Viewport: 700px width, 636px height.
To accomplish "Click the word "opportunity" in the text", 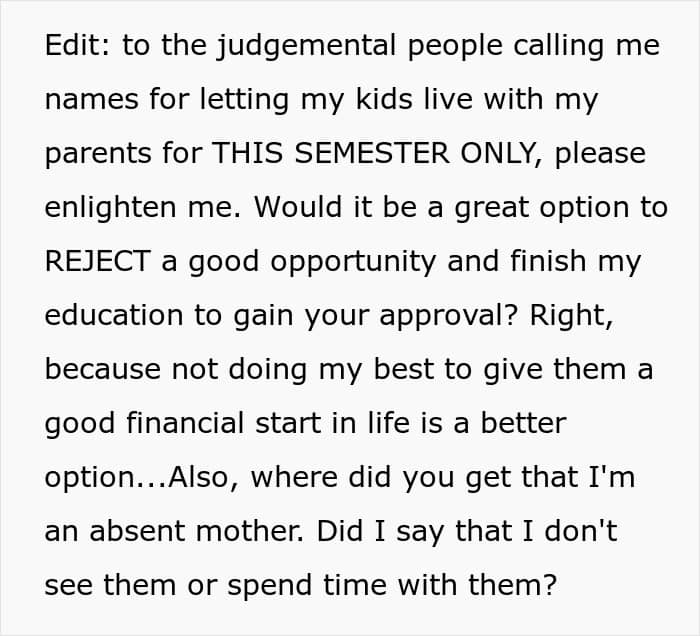I will pos(353,262).
